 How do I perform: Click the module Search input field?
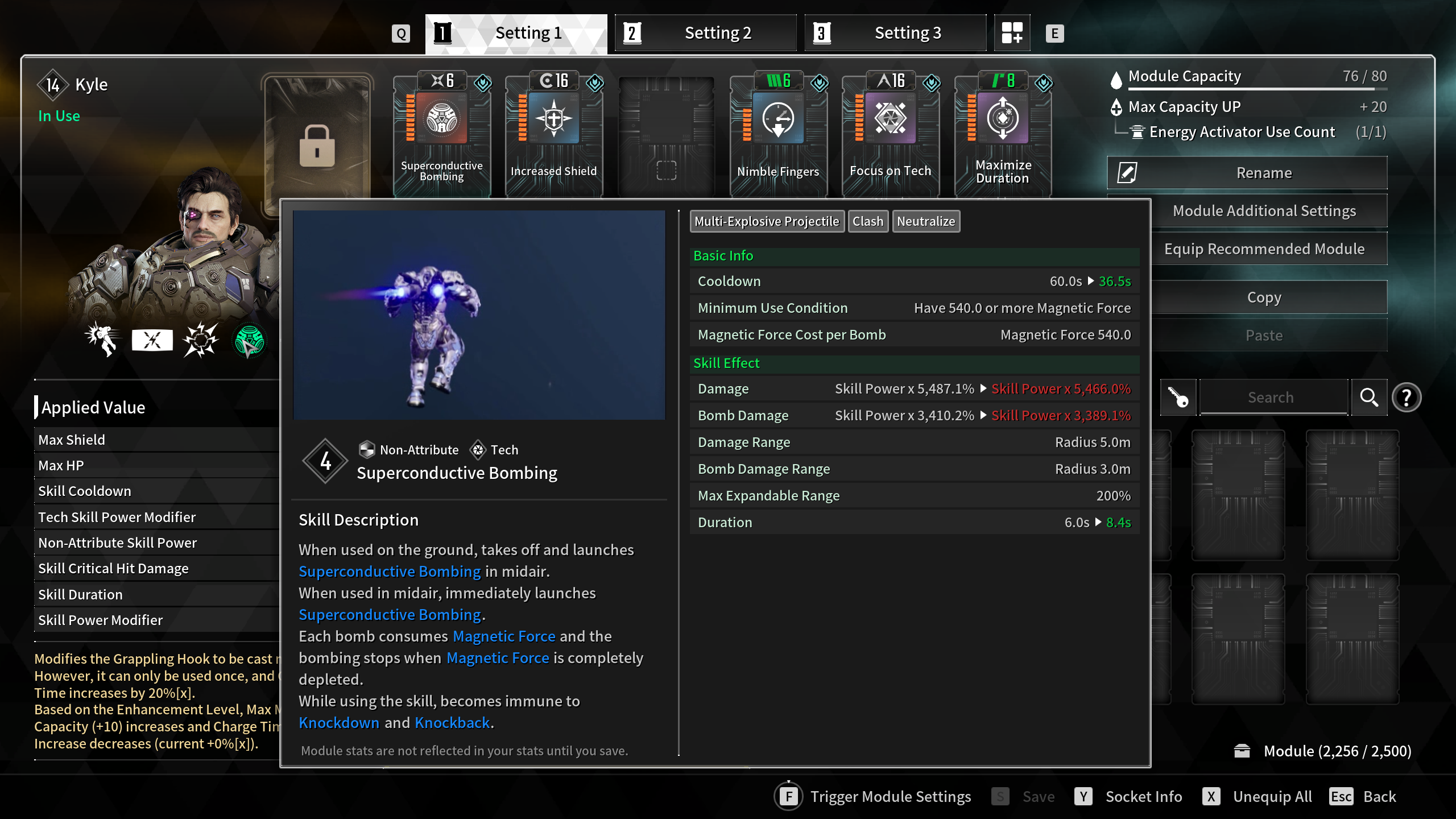tap(1272, 398)
